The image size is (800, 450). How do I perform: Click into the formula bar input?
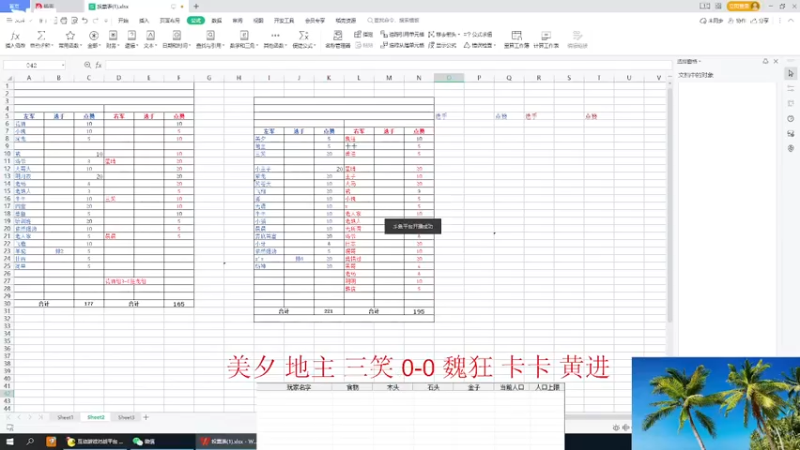tap(388, 65)
